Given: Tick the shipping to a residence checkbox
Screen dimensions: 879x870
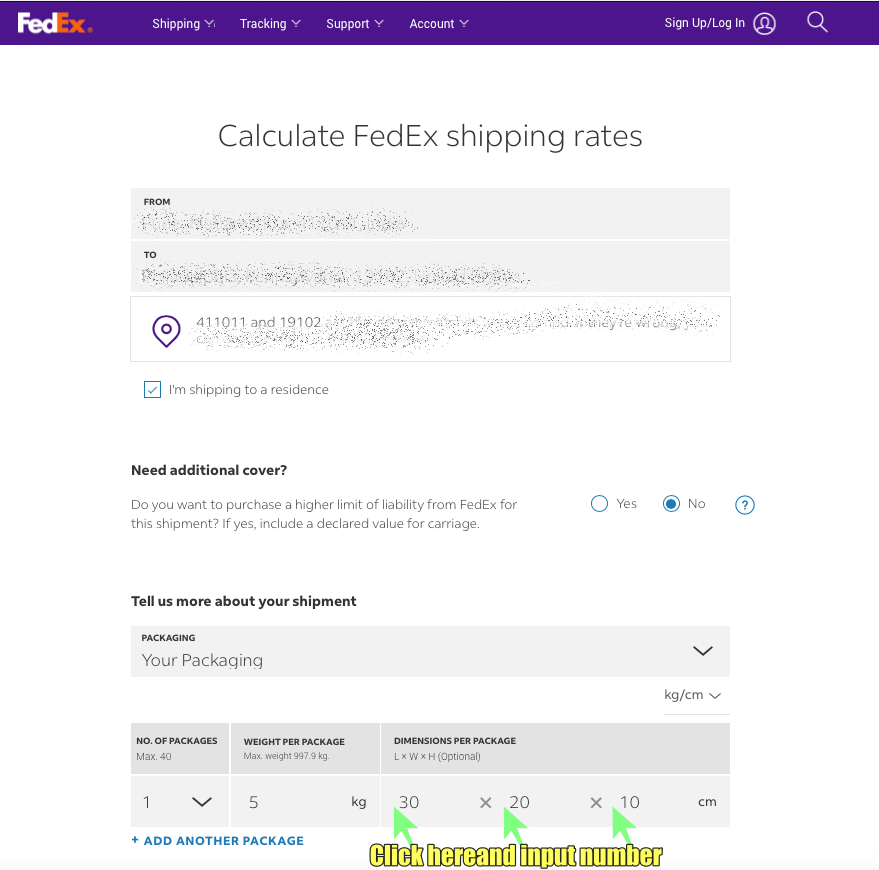Looking at the screenshot, I should point(152,390).
